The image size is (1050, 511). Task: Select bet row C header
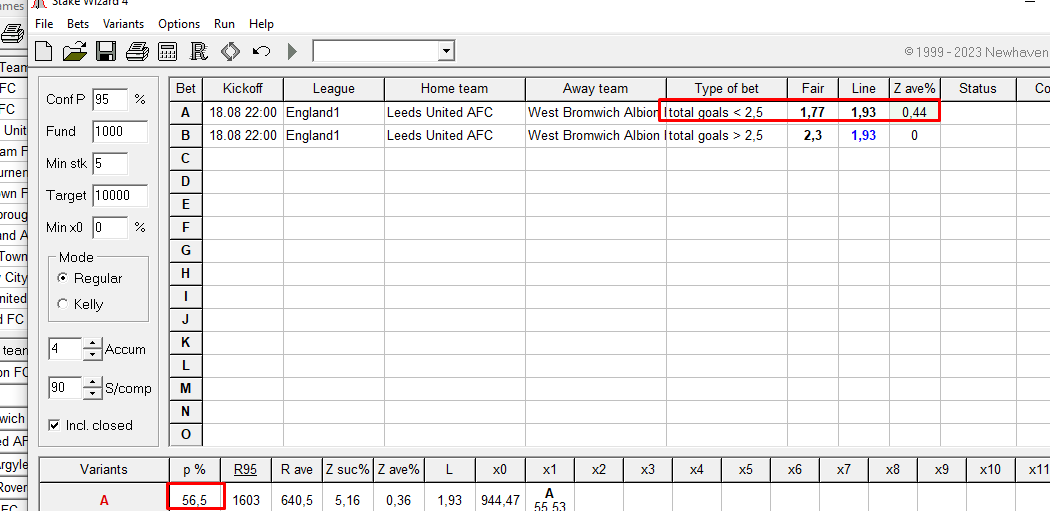click(x=186, y=158)
